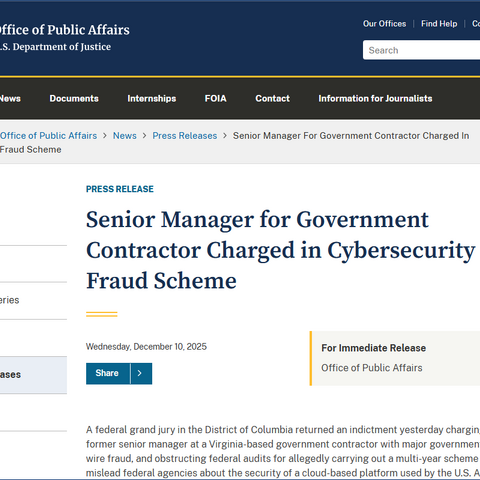
Task: Click the article headline text
Action: [280, 250]
